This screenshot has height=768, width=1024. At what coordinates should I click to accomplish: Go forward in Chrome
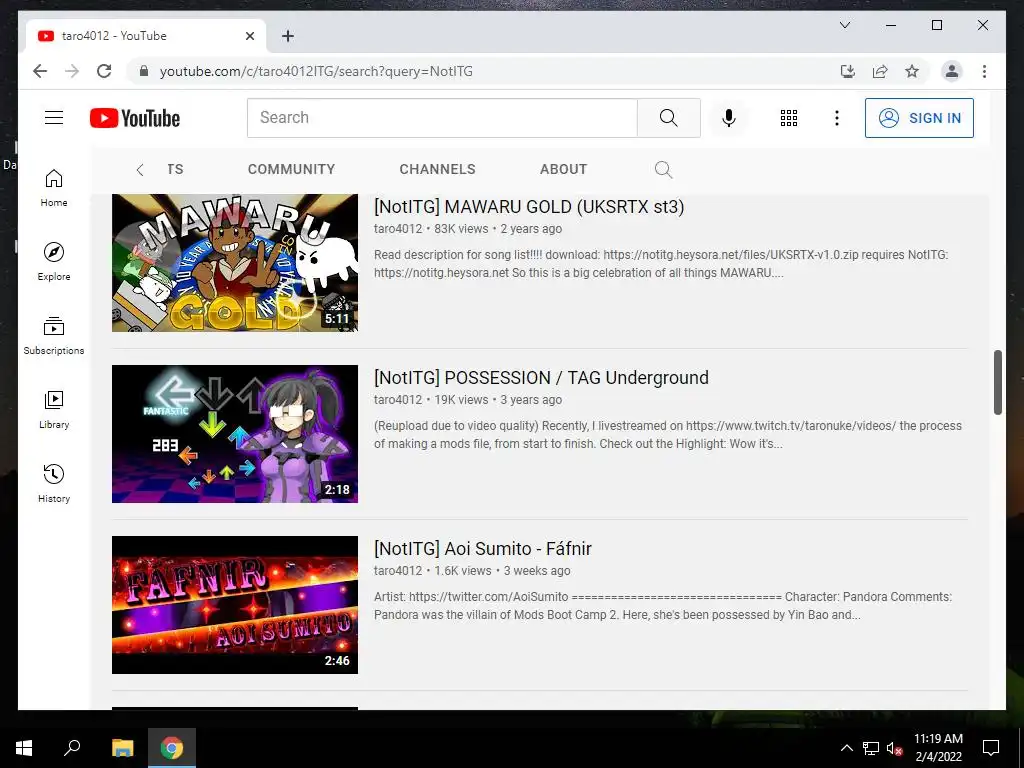(72, 71)
